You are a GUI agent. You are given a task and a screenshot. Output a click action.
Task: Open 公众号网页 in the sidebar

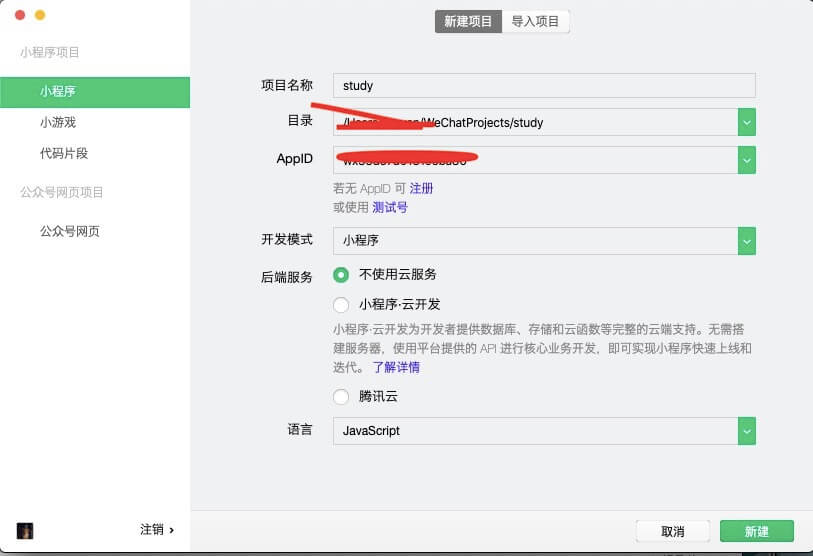(70, 231)
